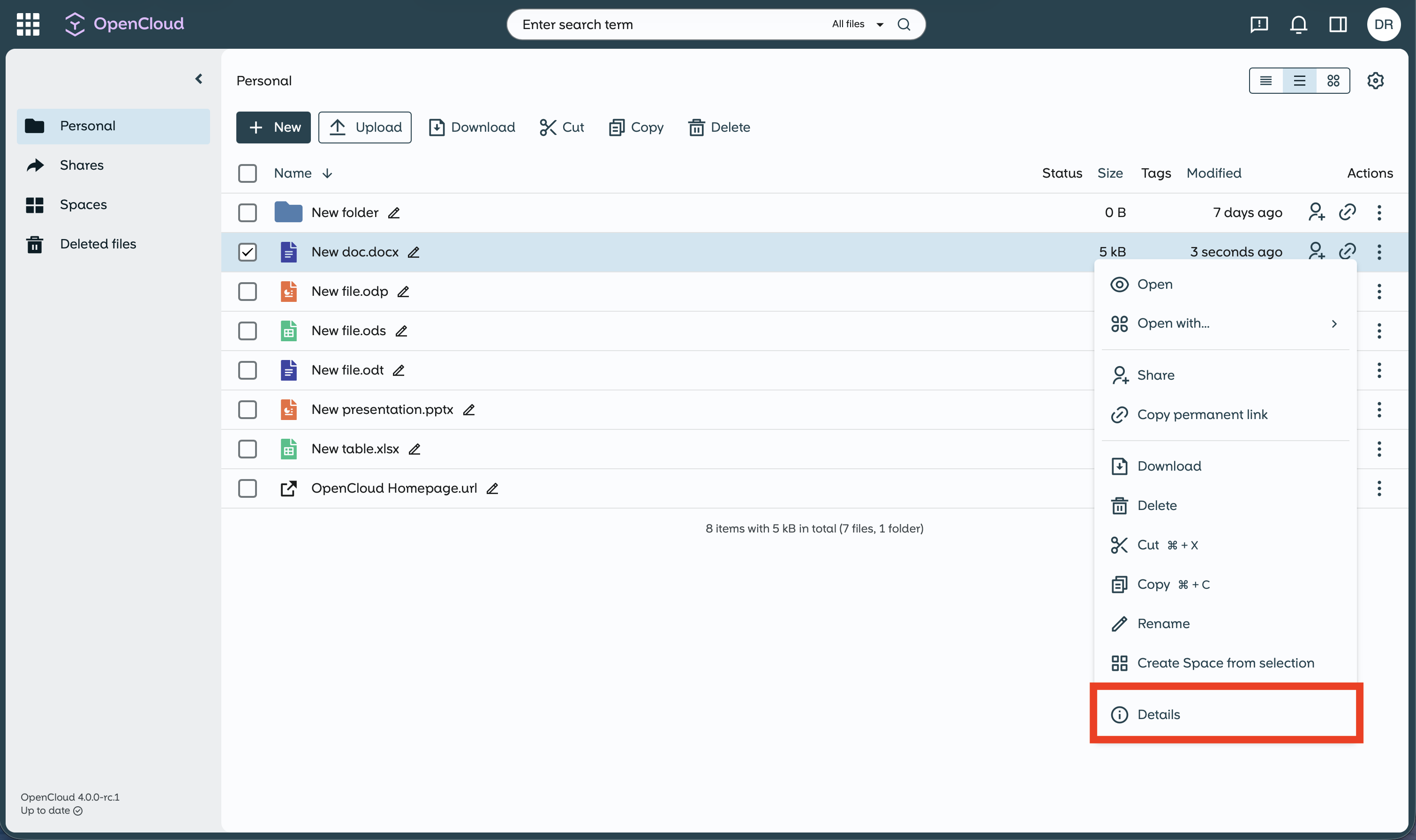Share New doc.docx via the add-person icon
1416x840 pixels.
click(x=1317, y=251)
